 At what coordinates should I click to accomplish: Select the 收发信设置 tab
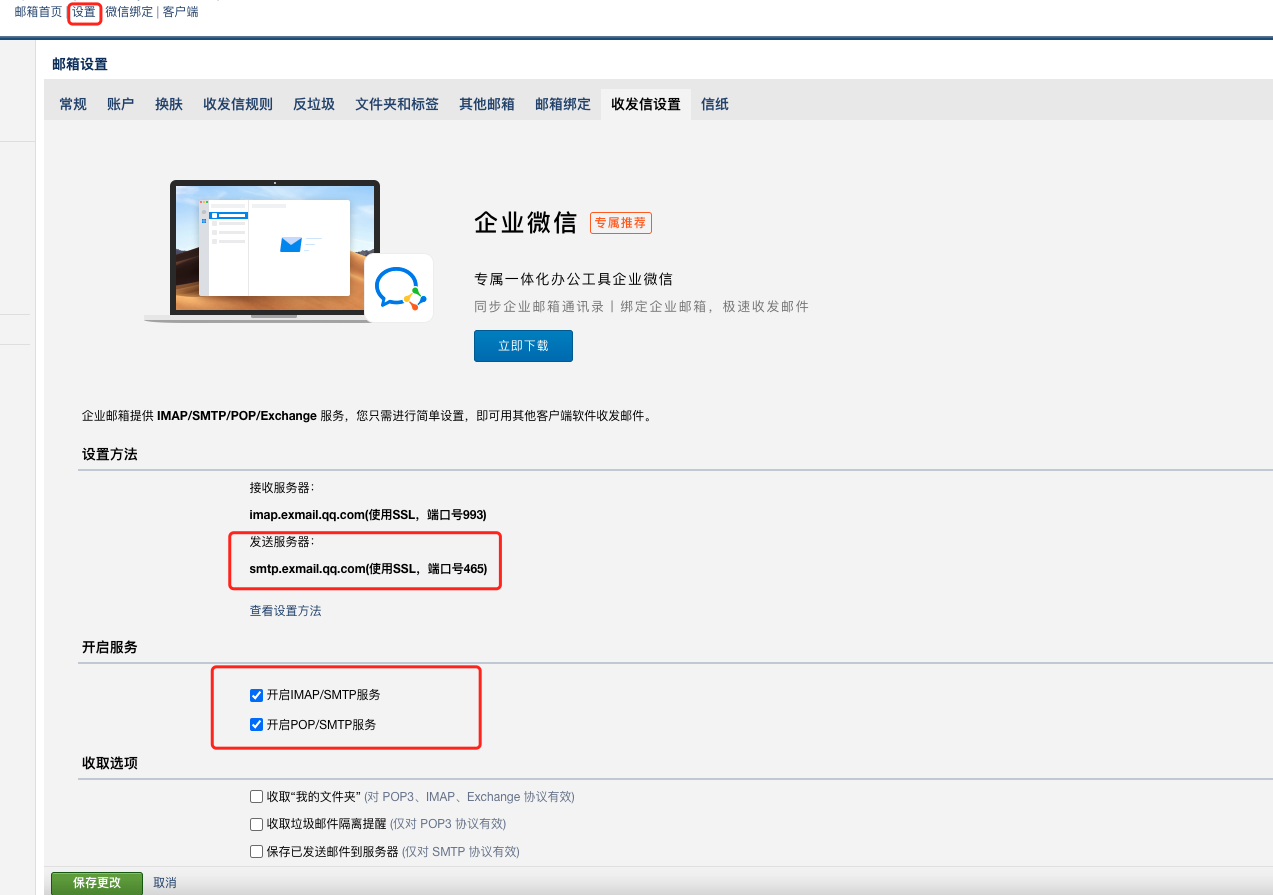[x=646, y=104]
